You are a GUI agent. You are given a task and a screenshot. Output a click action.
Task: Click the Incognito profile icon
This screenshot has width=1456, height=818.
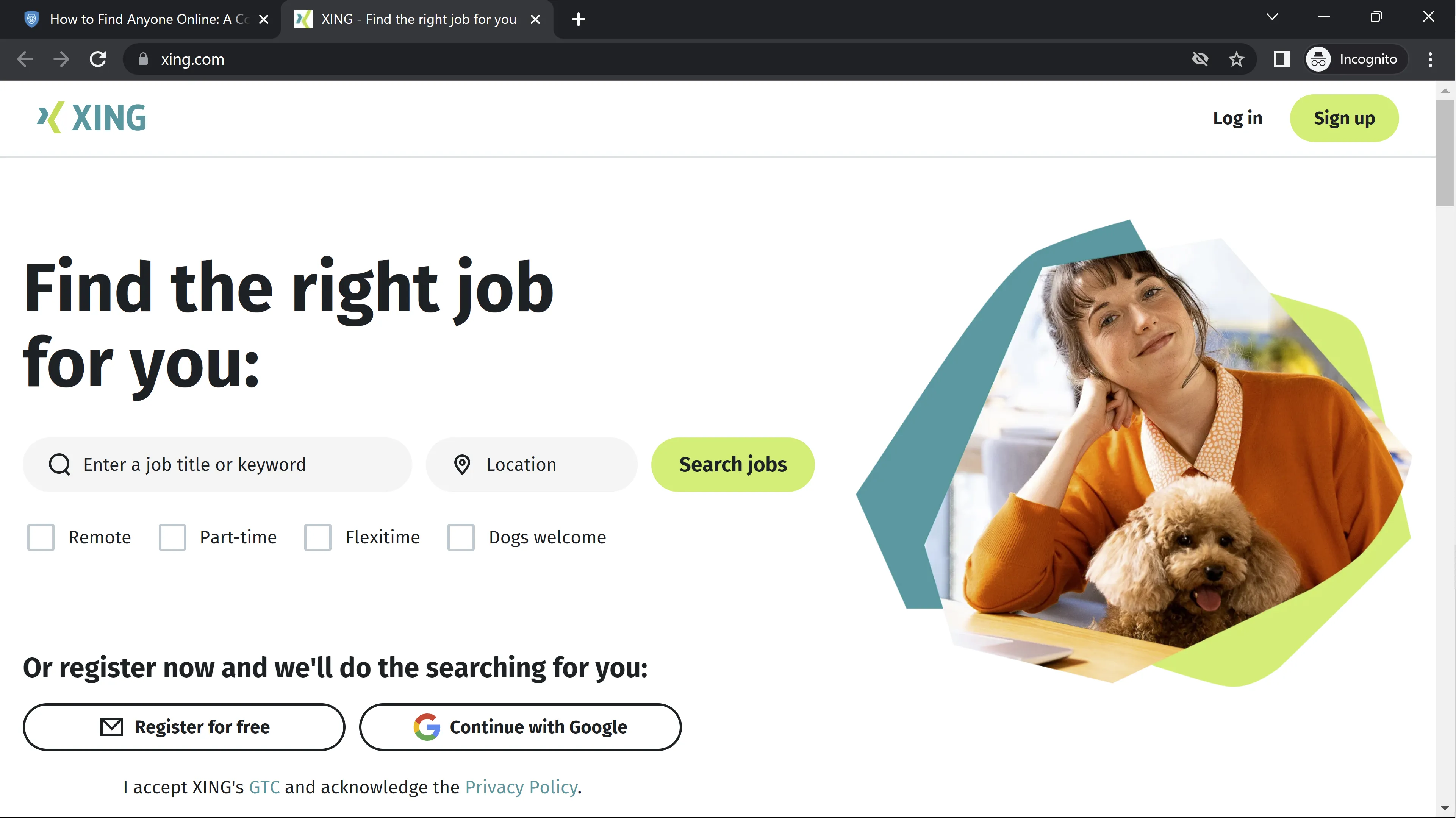pos(1318,59)
